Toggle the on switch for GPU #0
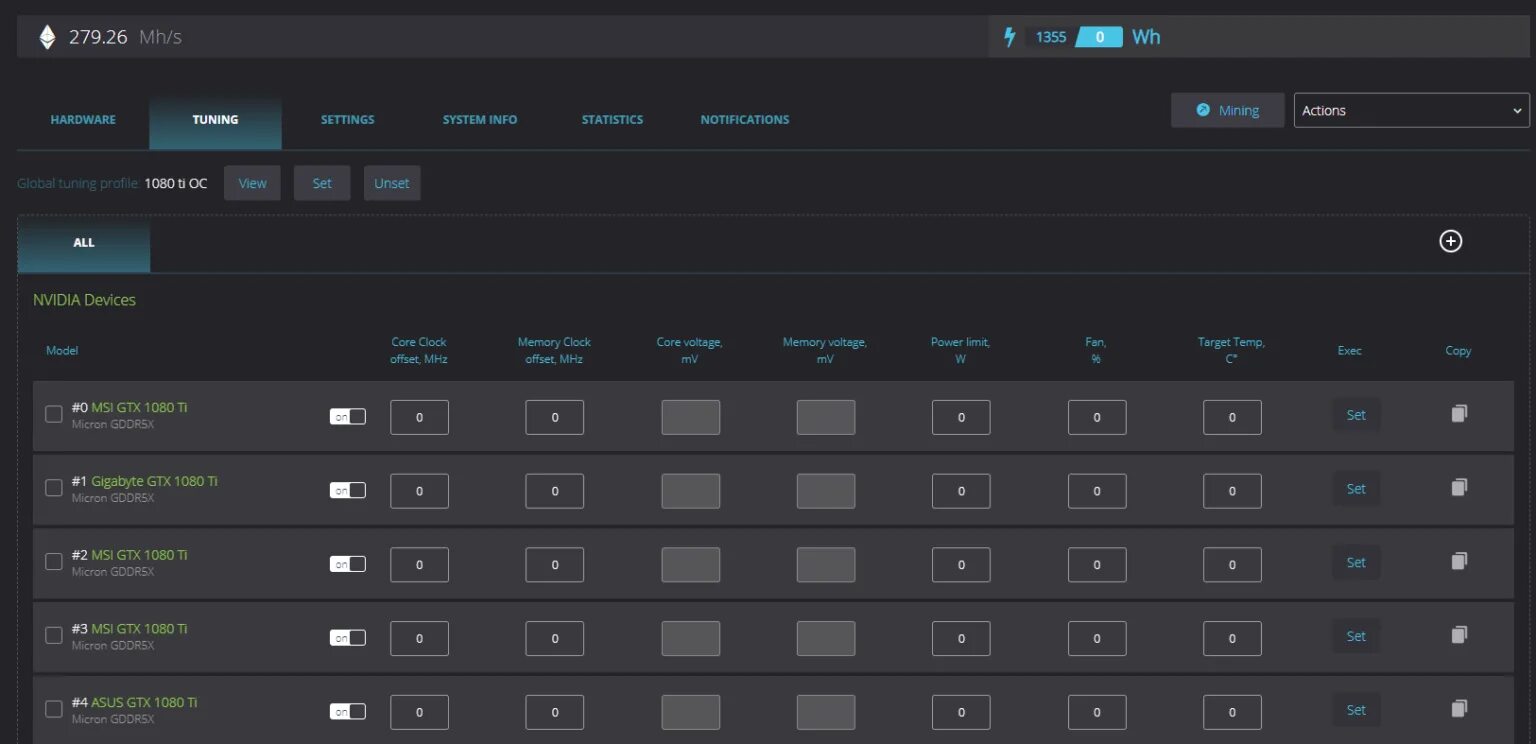This screenshot has width=1536, height=744. (348, 416)
